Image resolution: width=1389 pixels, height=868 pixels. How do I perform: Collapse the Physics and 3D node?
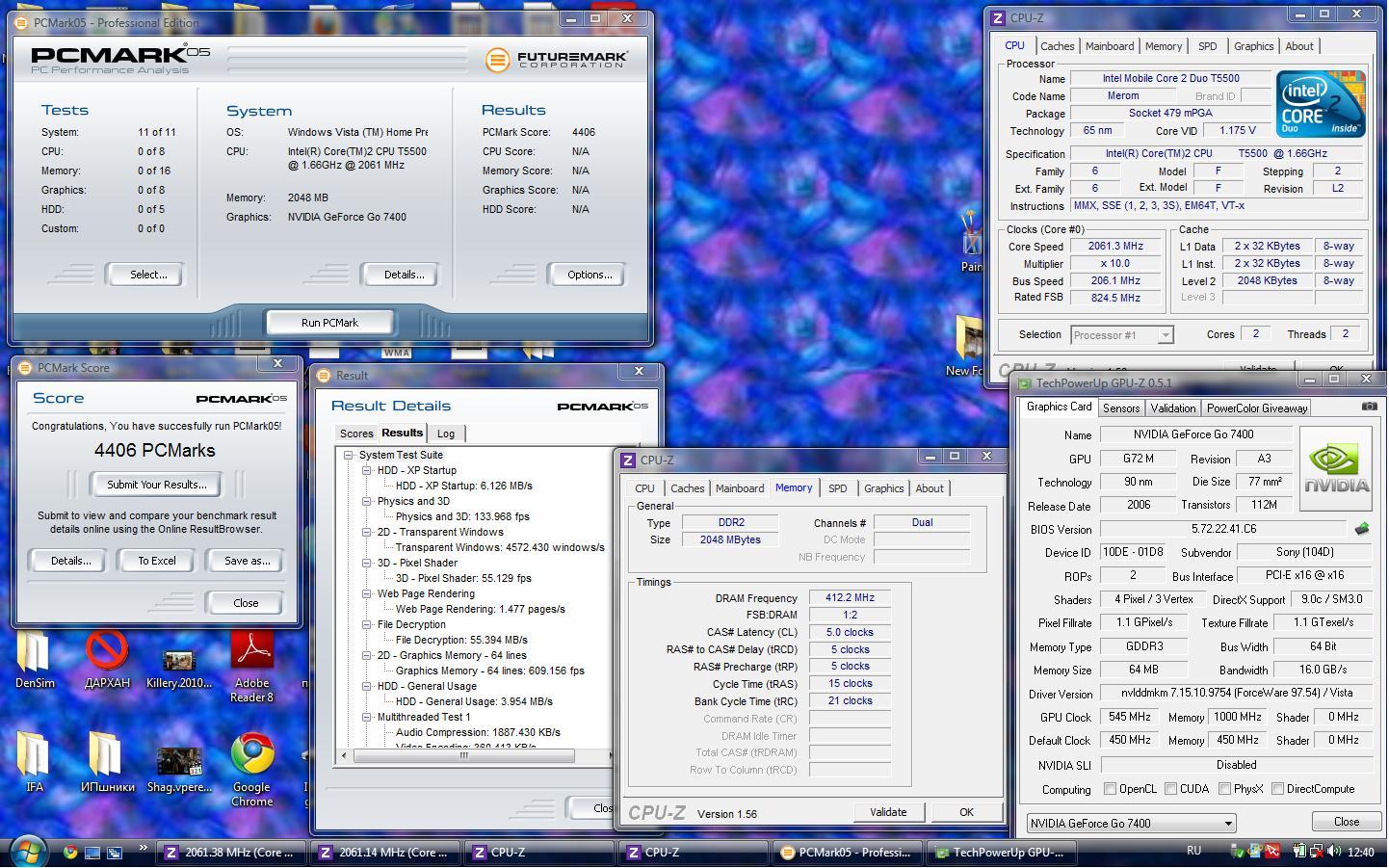point(367,501)
